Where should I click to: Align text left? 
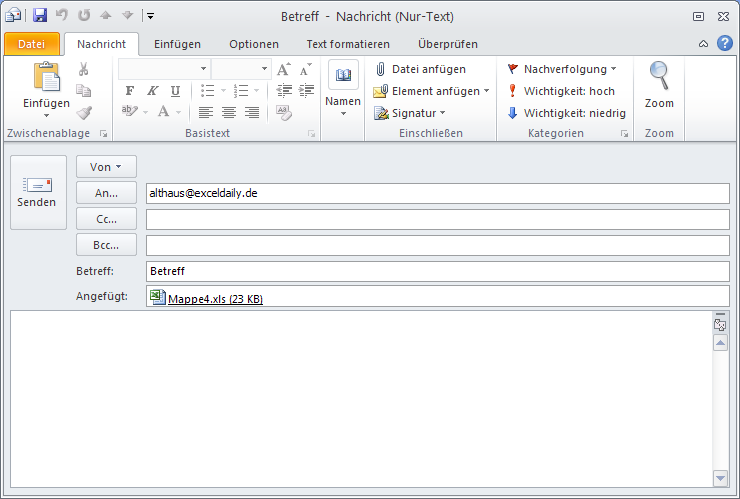coord(206,112)
